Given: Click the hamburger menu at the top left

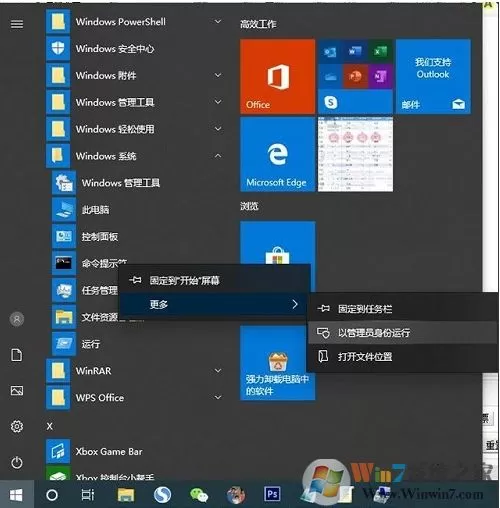Looking at the screenshot, I should pos(17,24).
